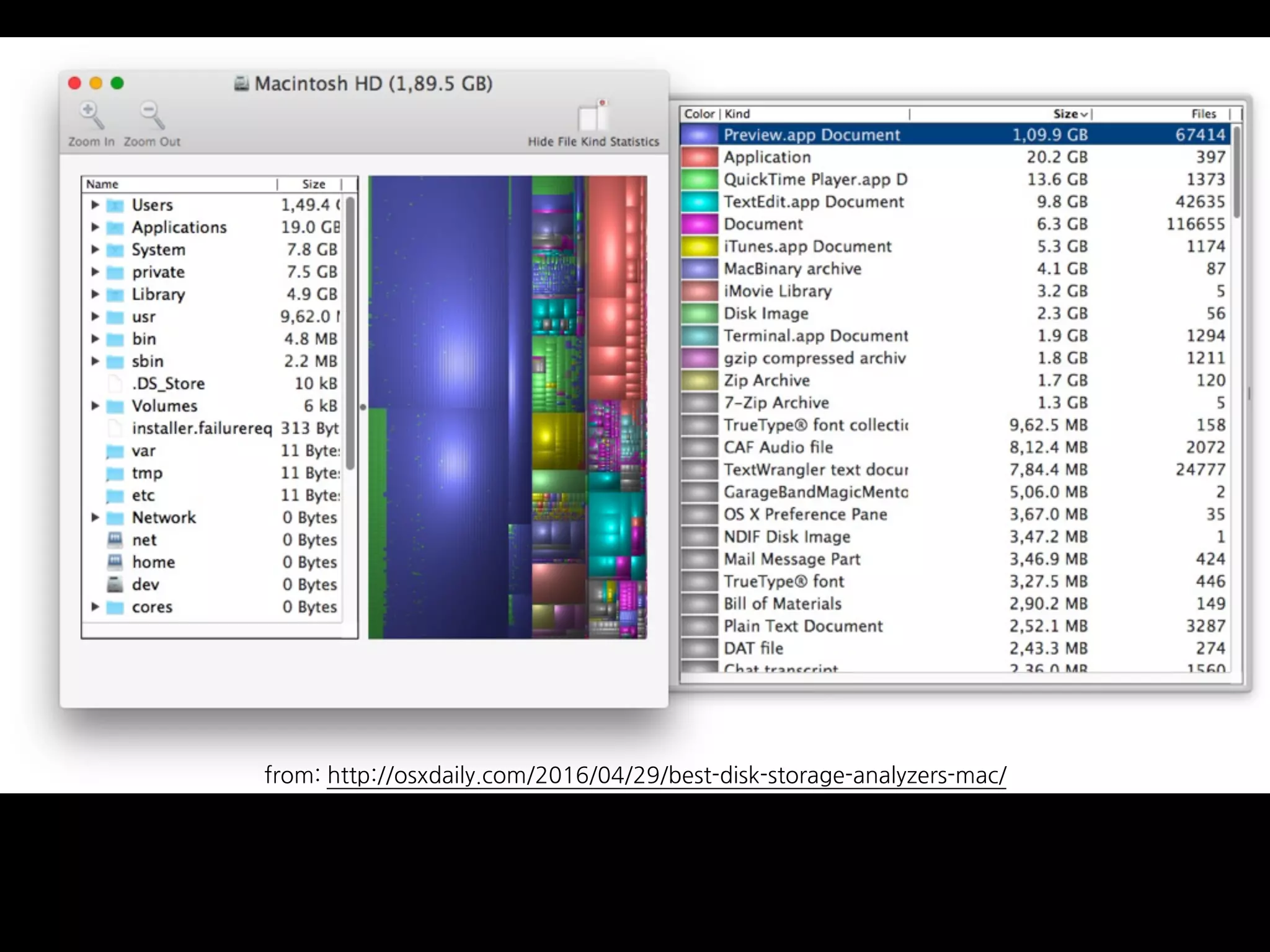Select the System folder icon

[115, 250]
